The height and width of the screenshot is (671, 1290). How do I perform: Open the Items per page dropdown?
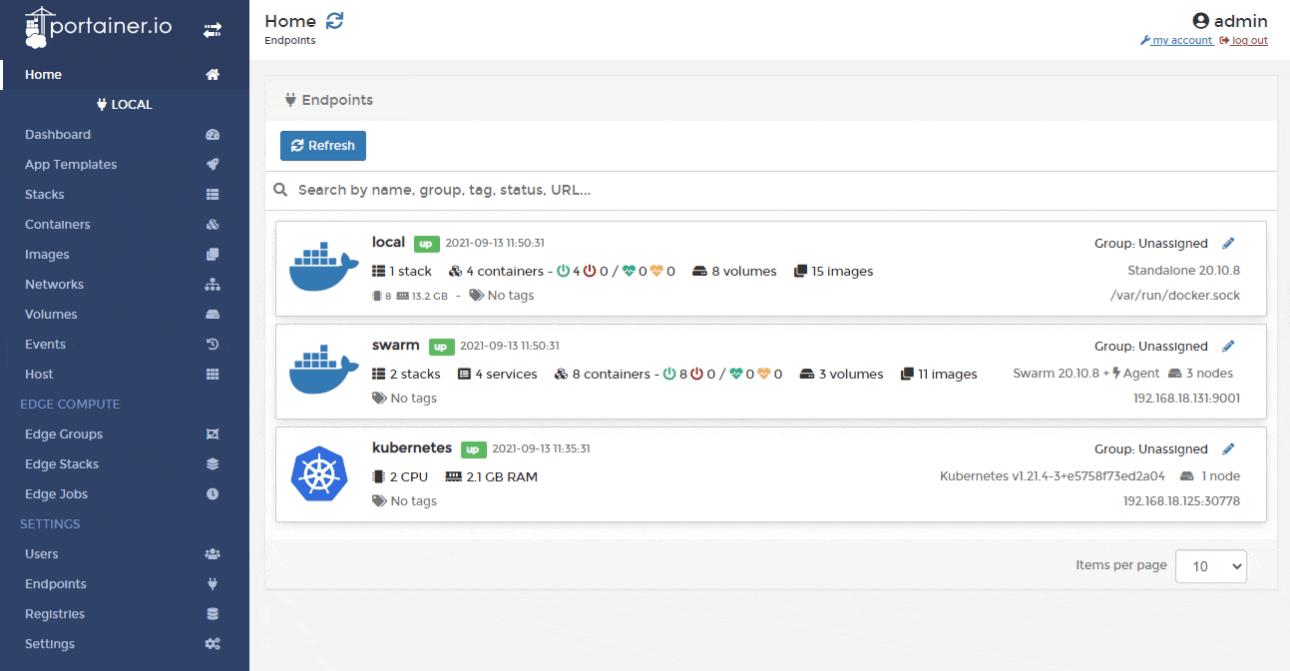click(1212, 566)
